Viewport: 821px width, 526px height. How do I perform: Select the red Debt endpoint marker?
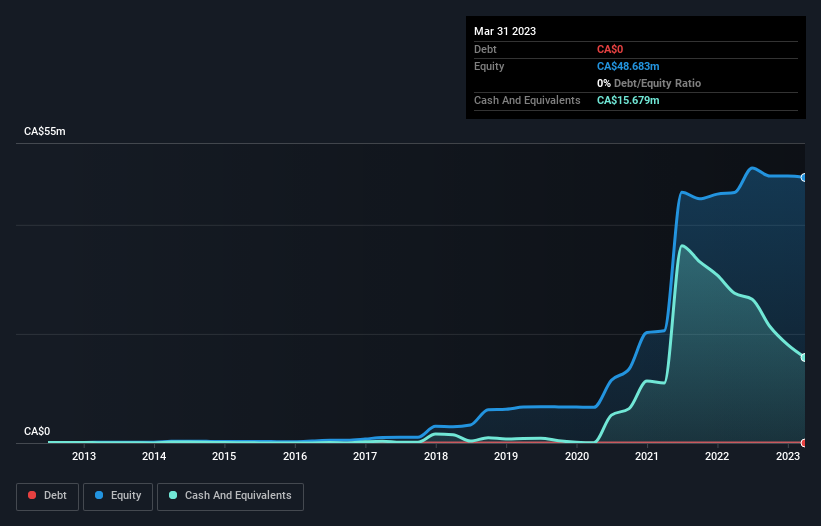804,443
